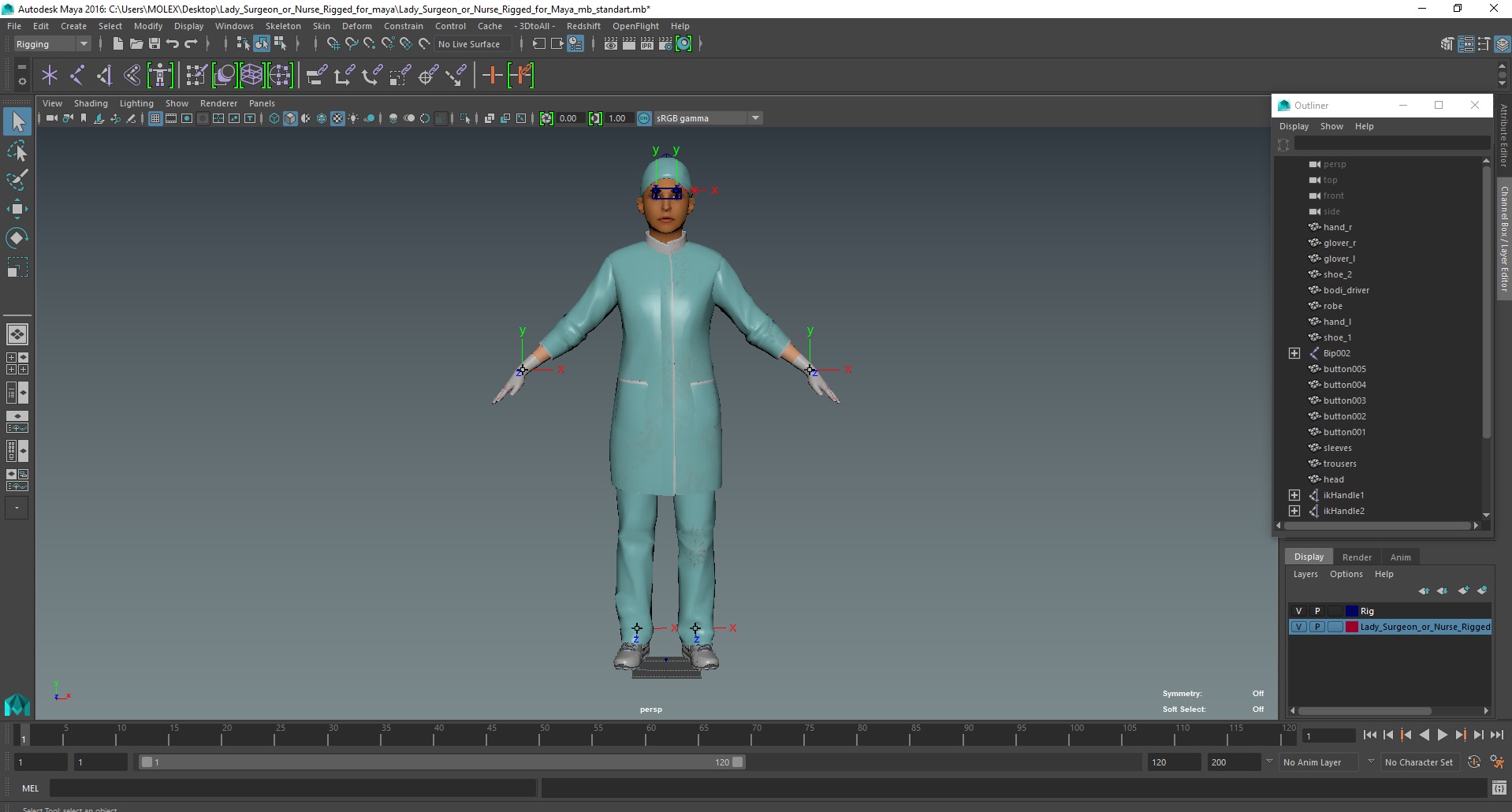Open the sRGB gamma view transform dropdown

(x=708, y=118)
